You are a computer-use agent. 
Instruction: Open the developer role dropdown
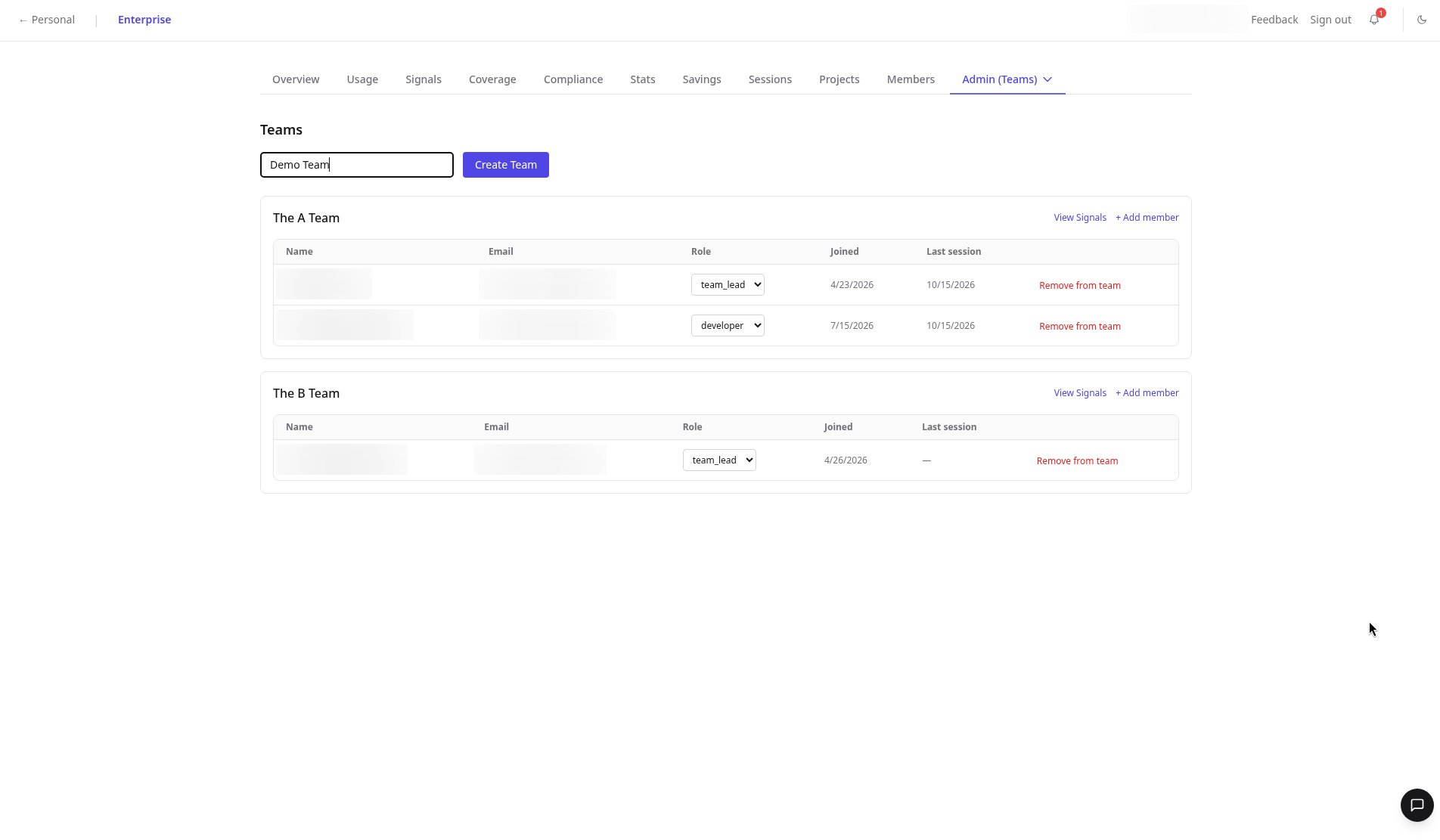(728, 325)
